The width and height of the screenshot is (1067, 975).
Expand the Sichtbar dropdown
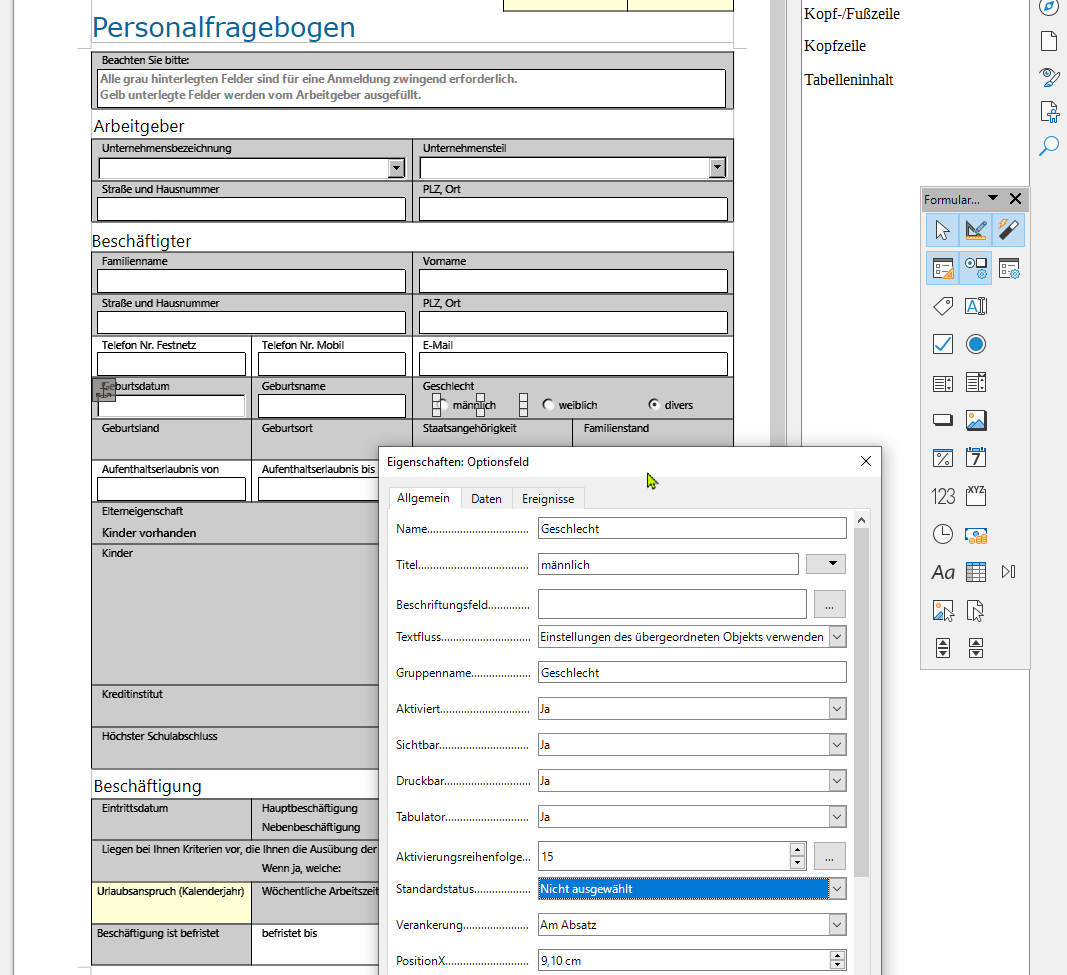(838, 745)
